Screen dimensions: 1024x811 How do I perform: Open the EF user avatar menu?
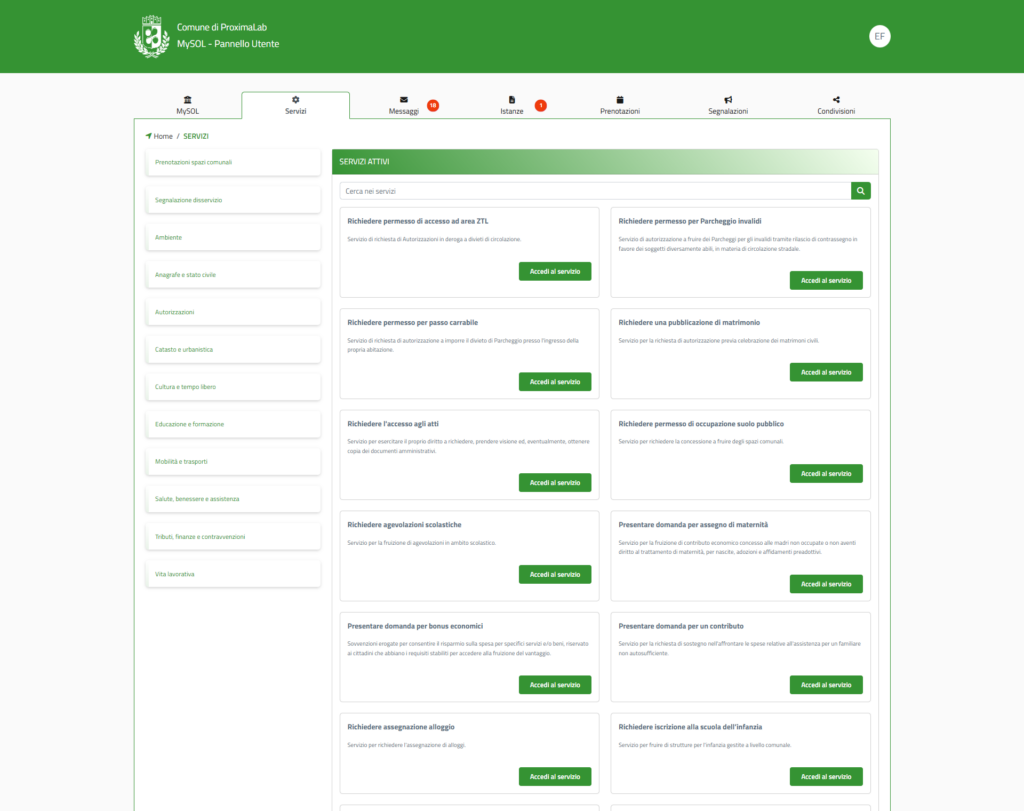click(879, 36)
